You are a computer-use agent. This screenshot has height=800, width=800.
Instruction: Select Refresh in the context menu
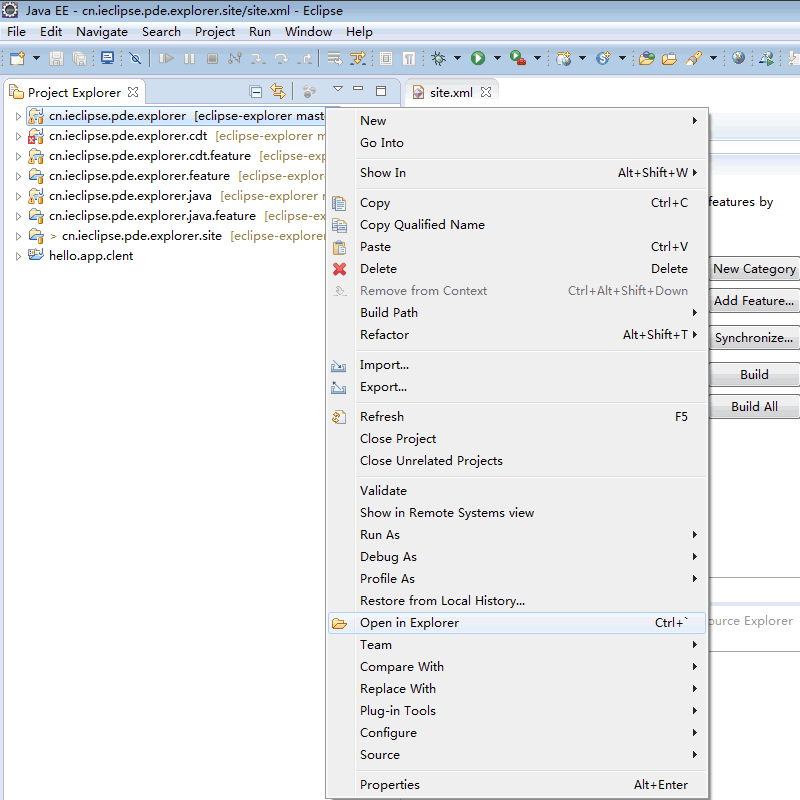(517, 417)
